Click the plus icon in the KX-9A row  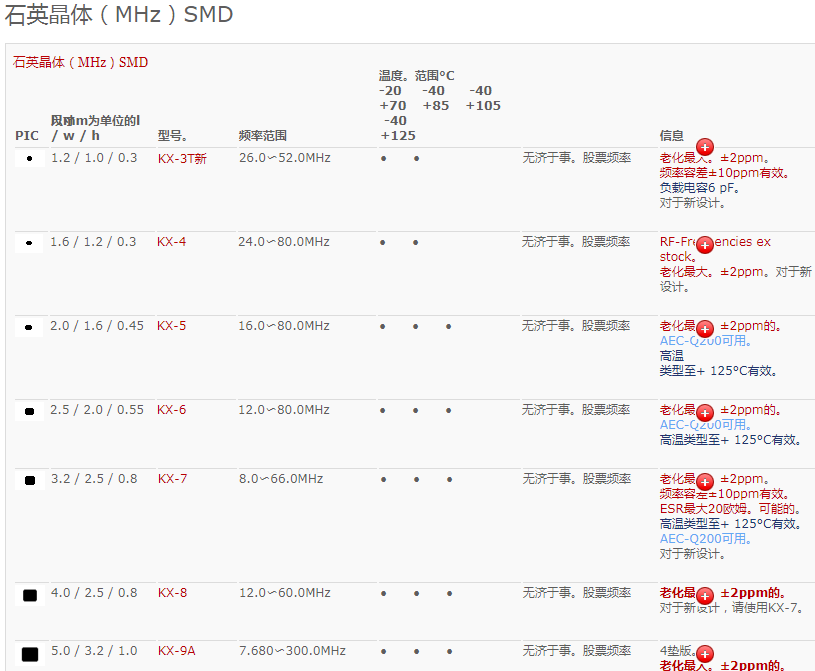click(x=704, y=652)
